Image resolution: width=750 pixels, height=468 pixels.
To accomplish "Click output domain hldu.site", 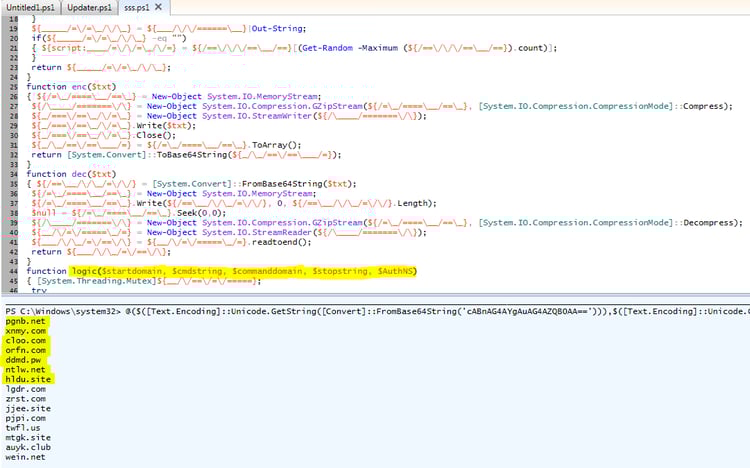I will (28, 379).
